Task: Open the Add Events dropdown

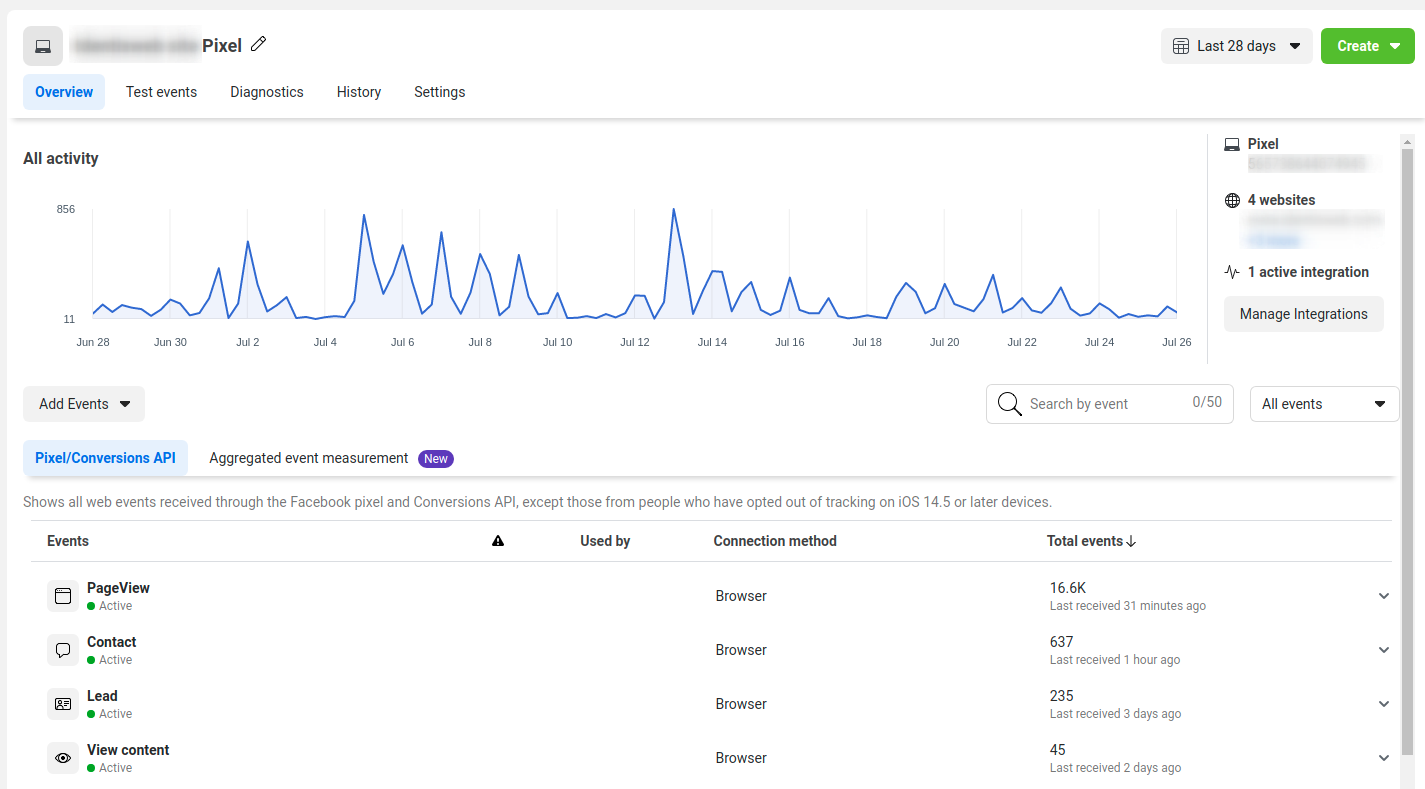Action: click(x=84, y=404)
